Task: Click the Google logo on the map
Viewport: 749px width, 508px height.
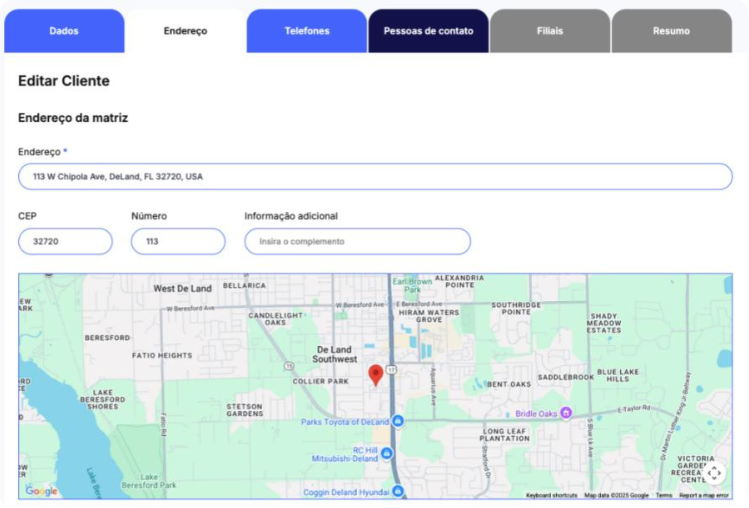Action: pyautogui.click(x=41, y=490)
